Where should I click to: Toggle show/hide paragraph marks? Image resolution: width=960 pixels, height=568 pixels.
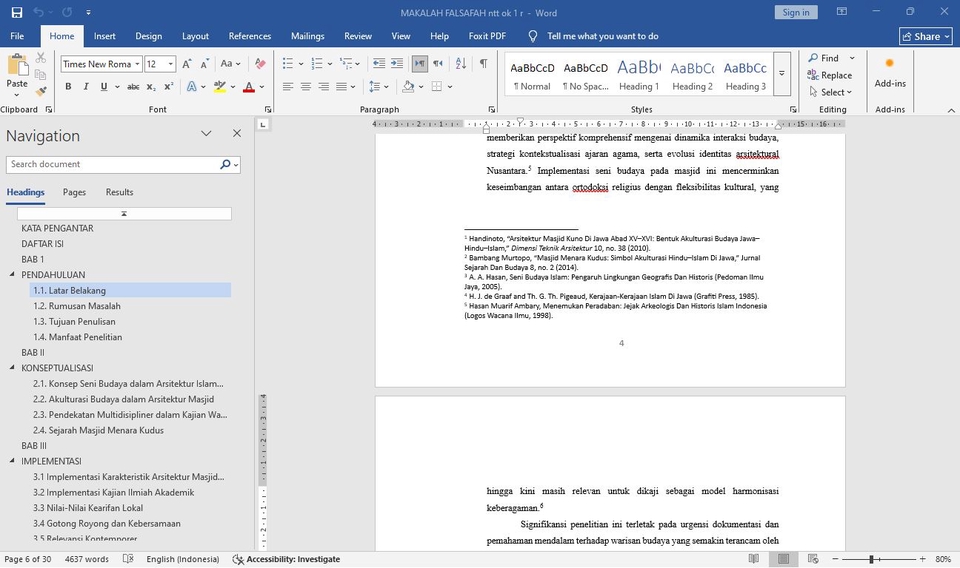click(x=483, y=64)
